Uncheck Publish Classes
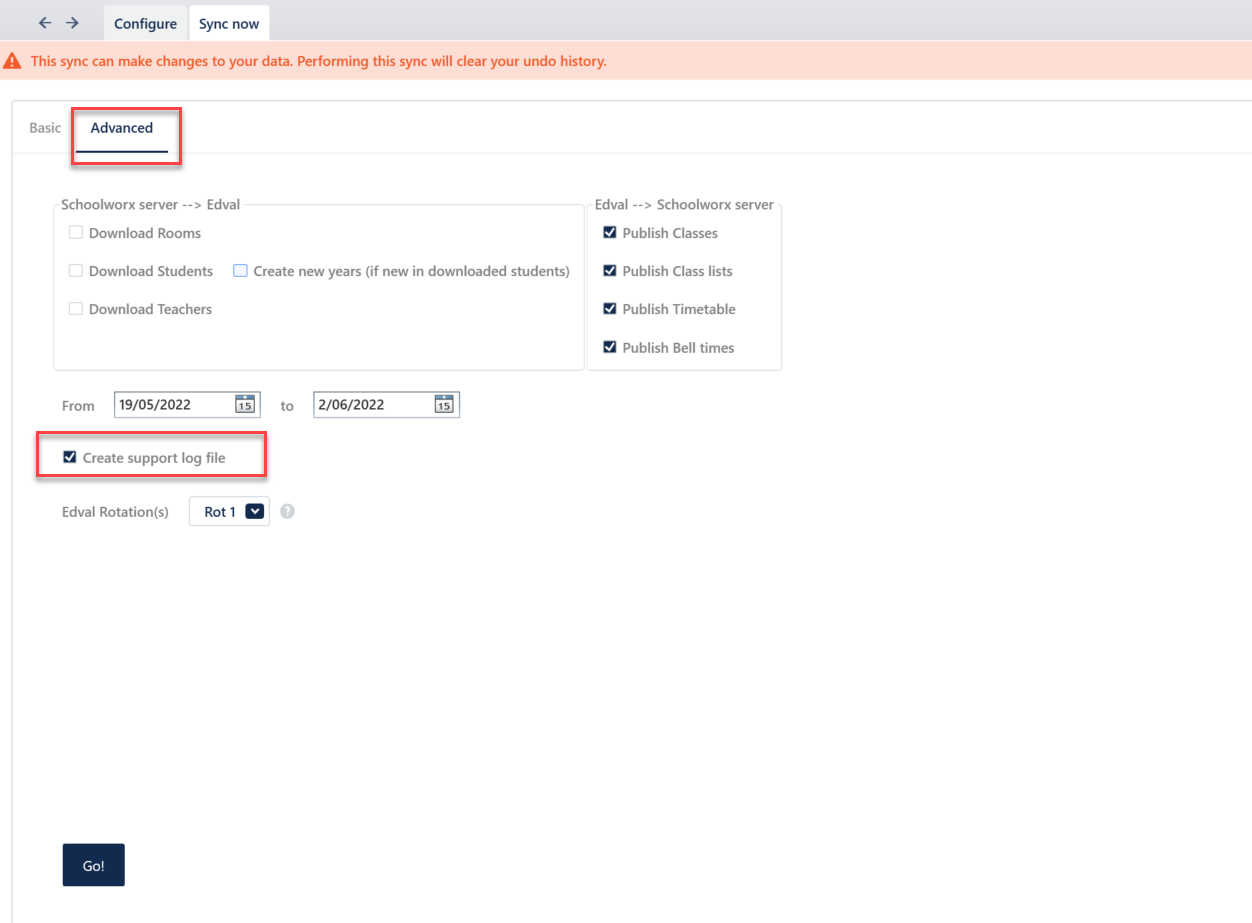The image size is (1252, 923). pyautogui.click(x=610, y=233)
